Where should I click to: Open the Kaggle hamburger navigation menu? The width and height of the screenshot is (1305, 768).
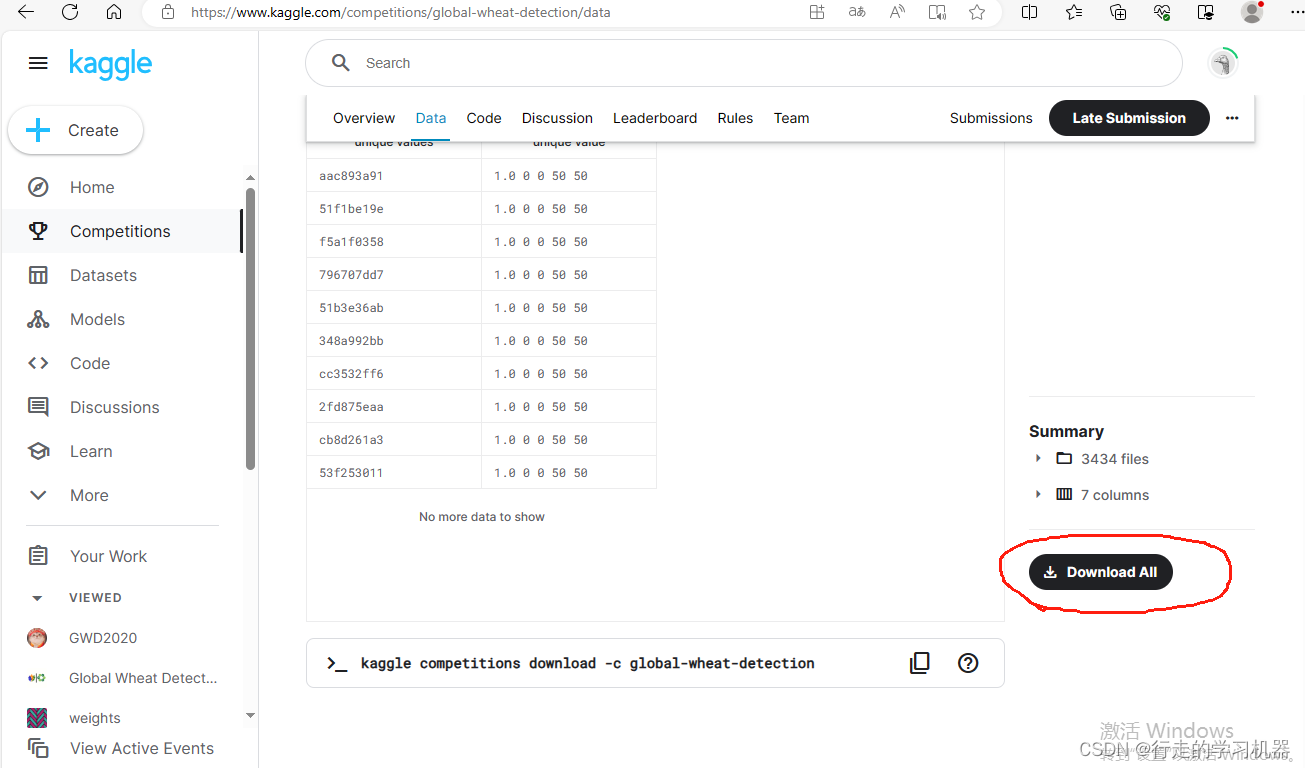pos(38,62)
